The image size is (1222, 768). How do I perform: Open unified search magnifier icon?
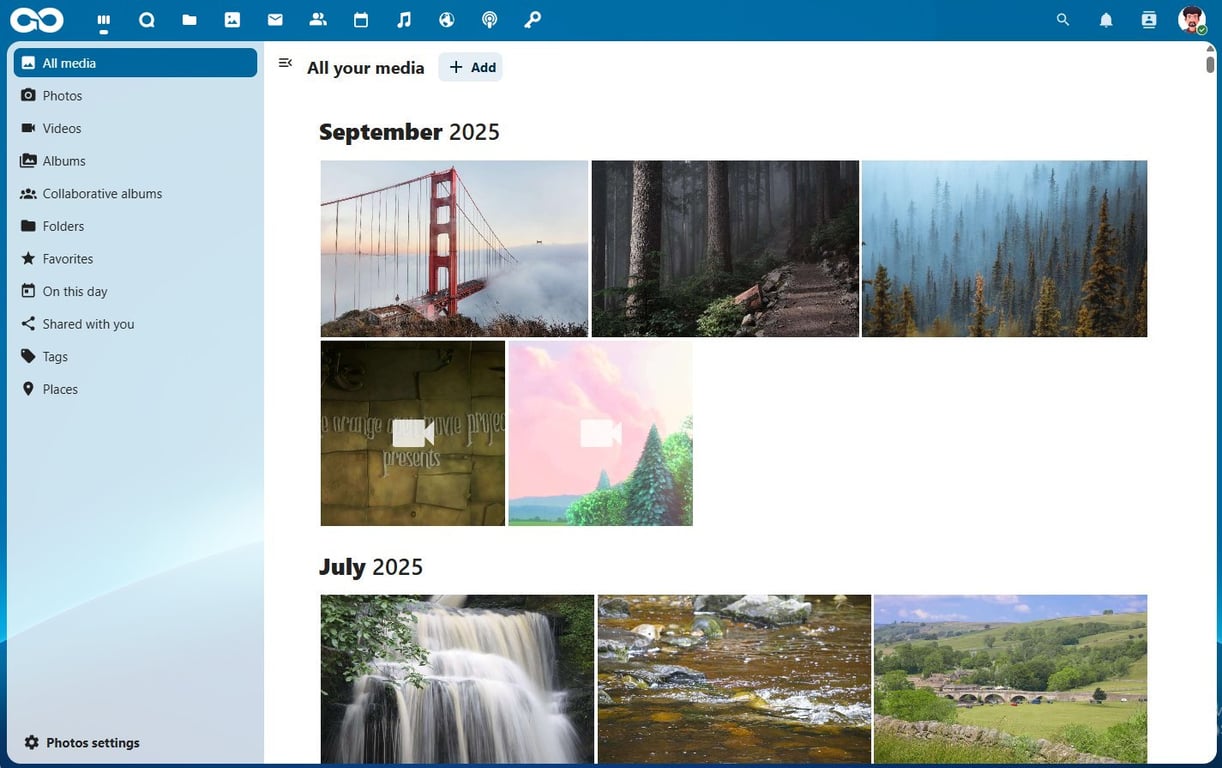tap(1063, 20)
